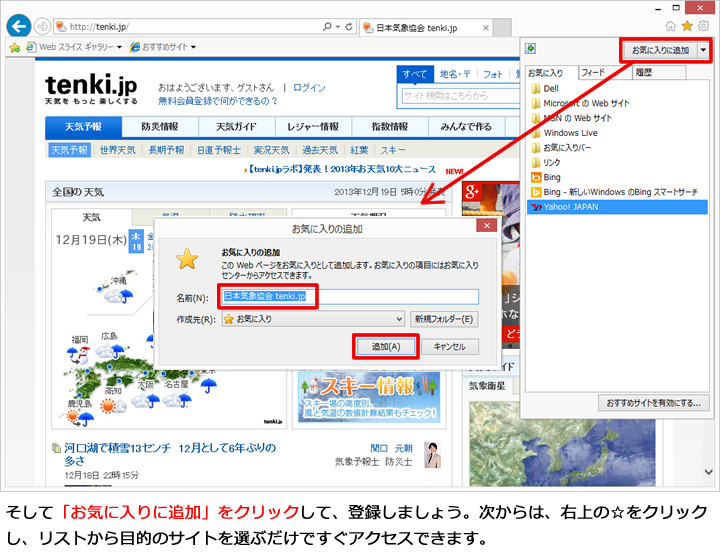Open the 過去天気 sub-menu link
720x556 pixels.
pos(320,150)
